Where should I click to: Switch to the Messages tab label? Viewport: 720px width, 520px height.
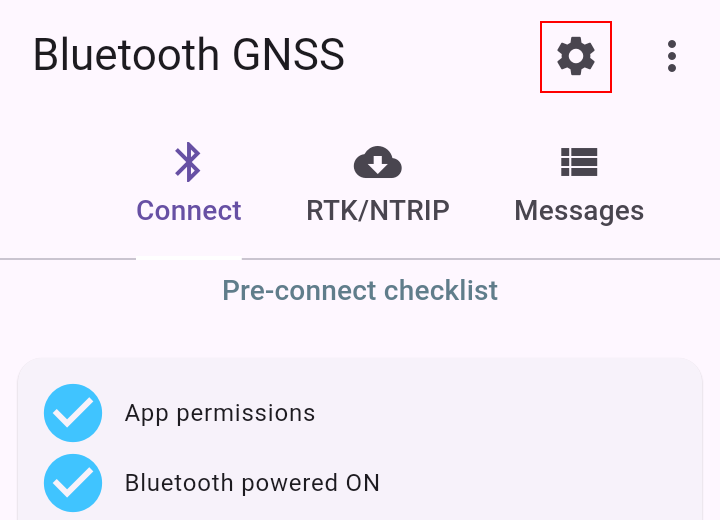pos(579,211)
